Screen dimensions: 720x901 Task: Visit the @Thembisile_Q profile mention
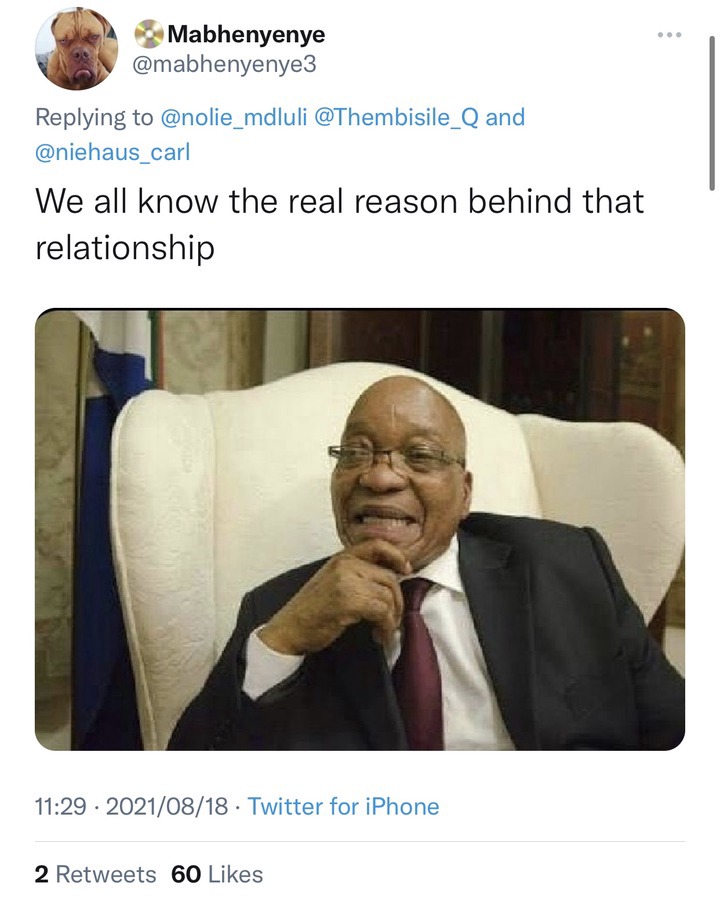[397, 117]
